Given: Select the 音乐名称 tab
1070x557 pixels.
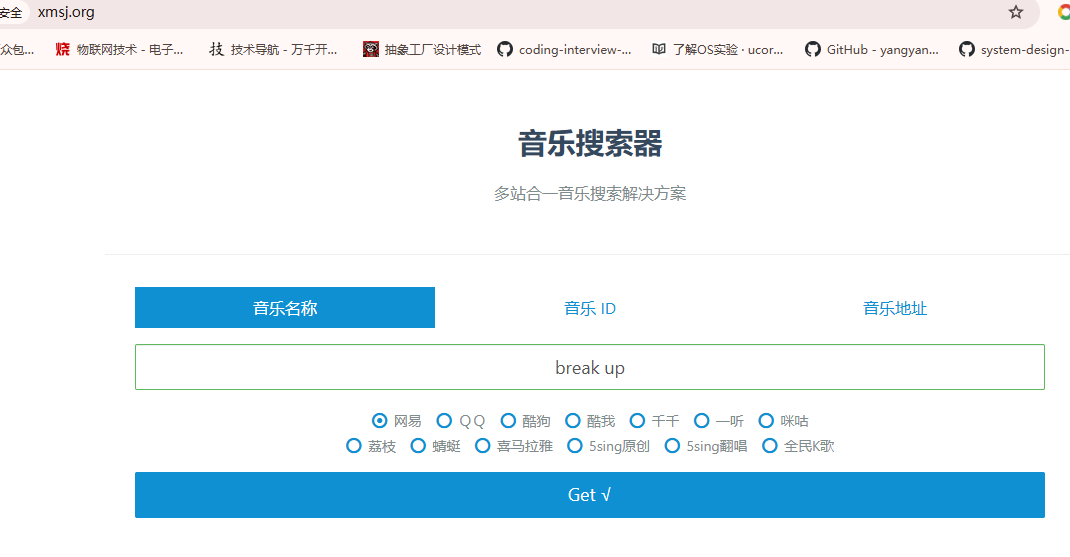Looking at the screenshot, I should point(285,308).
